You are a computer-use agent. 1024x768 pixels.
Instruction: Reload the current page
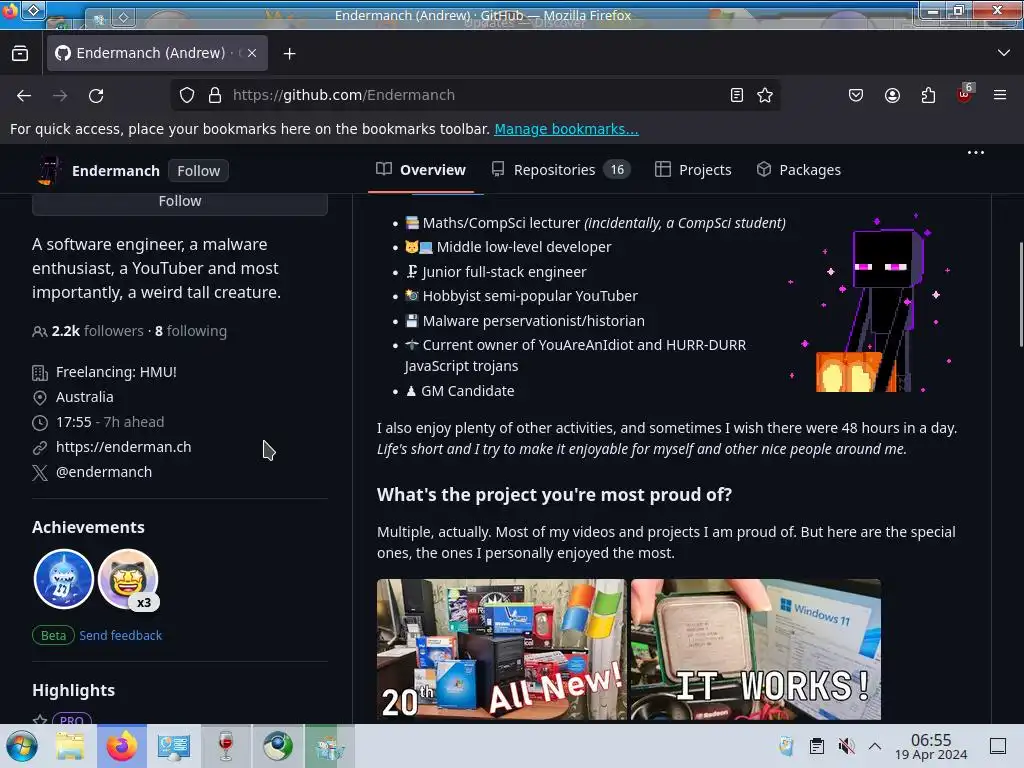point(96,95)
